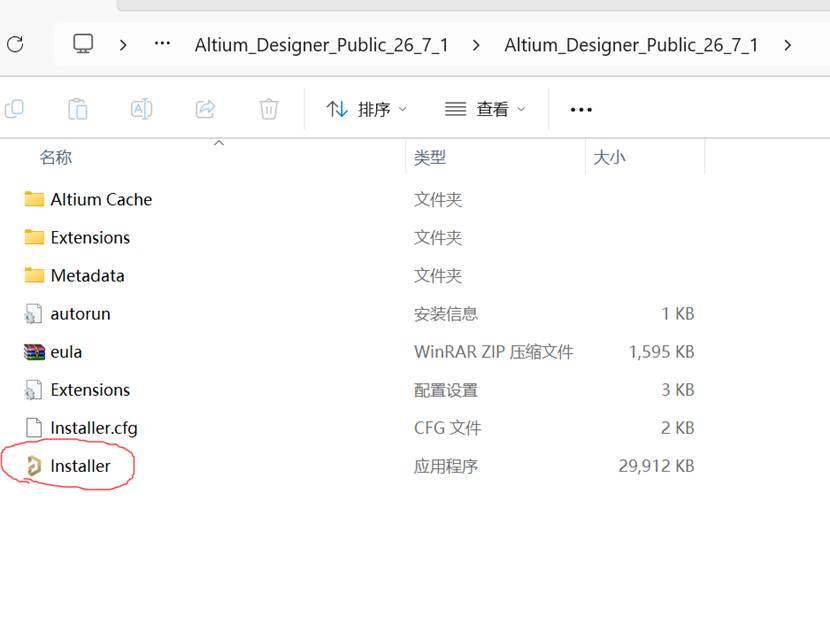Click the Paste toolbar icon
This screenshot has height=633, width=830.
pos(78,109)
